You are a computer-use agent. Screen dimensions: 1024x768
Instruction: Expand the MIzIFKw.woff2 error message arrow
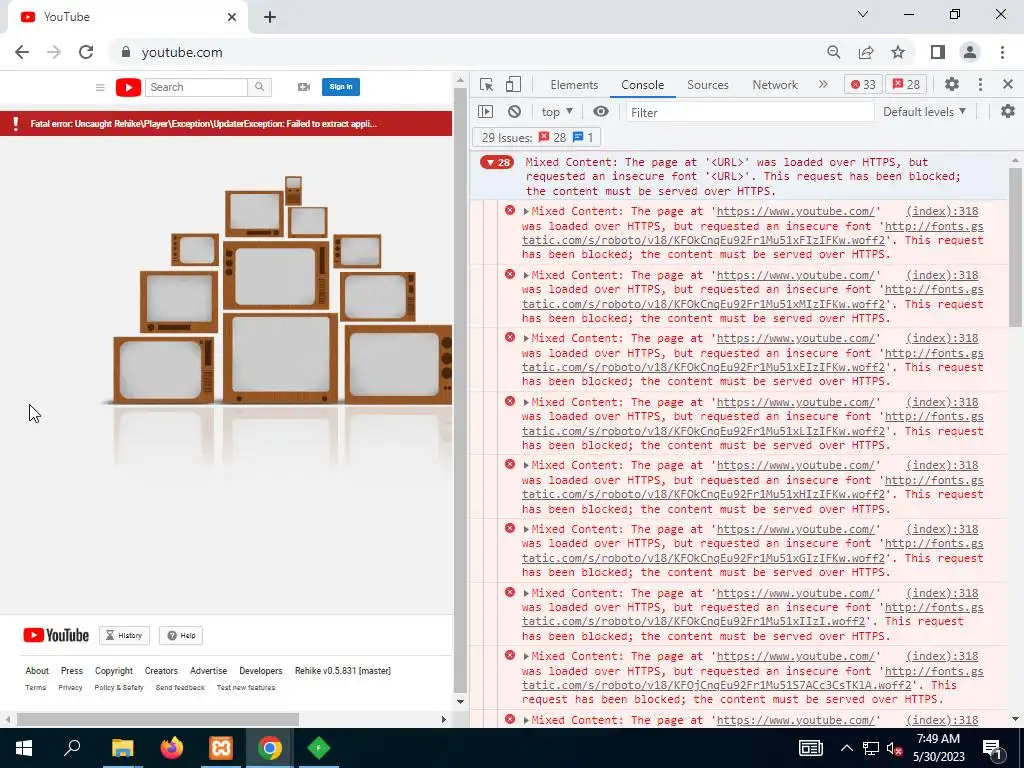point(526,276)
